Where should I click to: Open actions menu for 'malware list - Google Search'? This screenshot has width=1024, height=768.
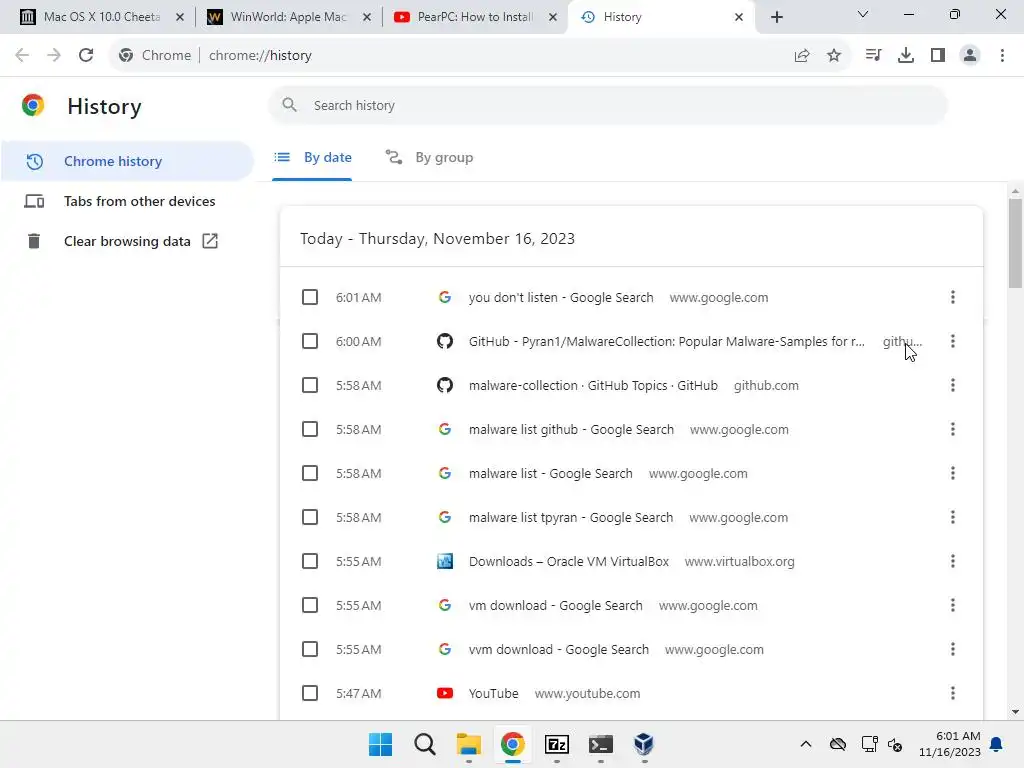coord(953,473)
